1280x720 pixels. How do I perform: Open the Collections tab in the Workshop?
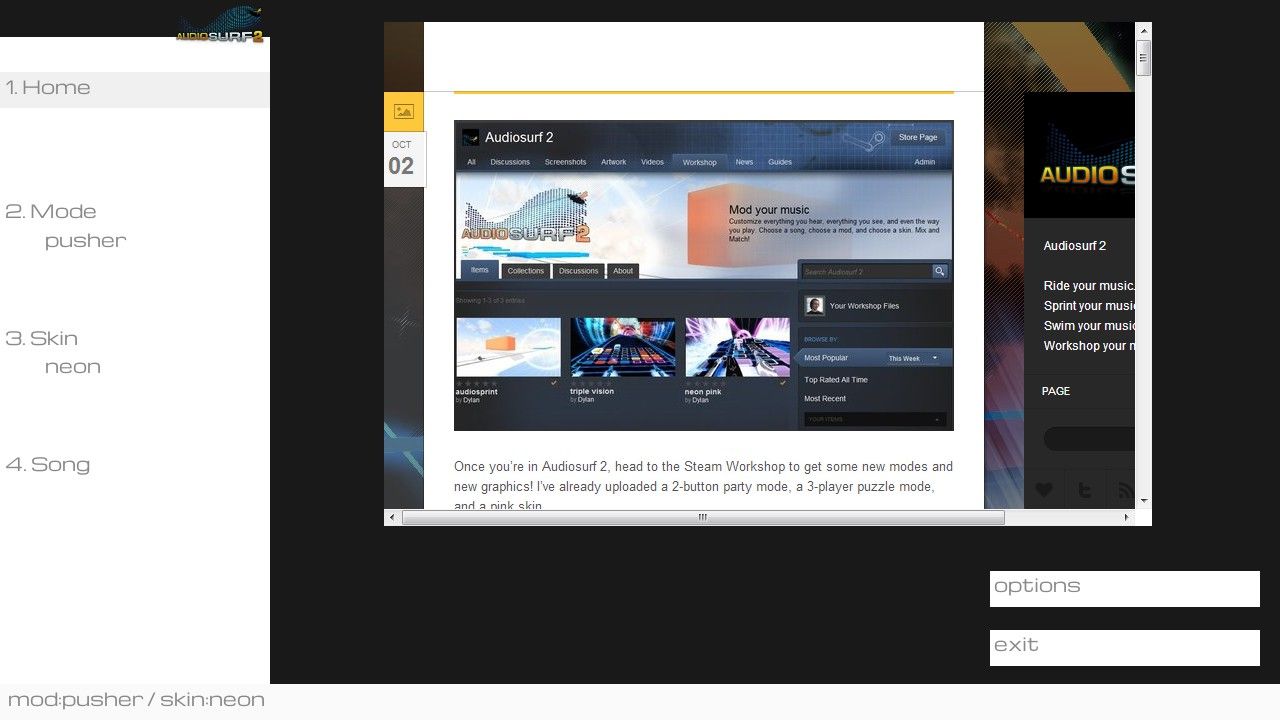(x=525, y=271)
